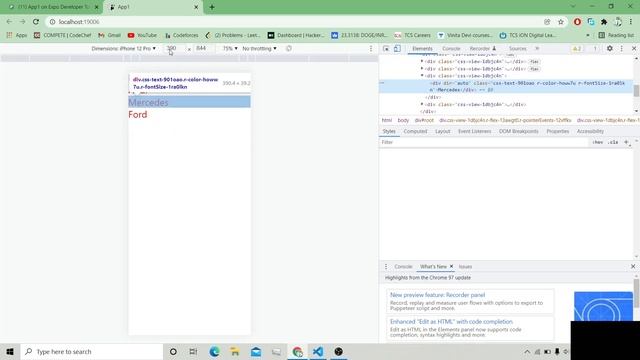Open the Codeforces bookmark
Viewport: 640px width, 360px height.
(181, 35)
